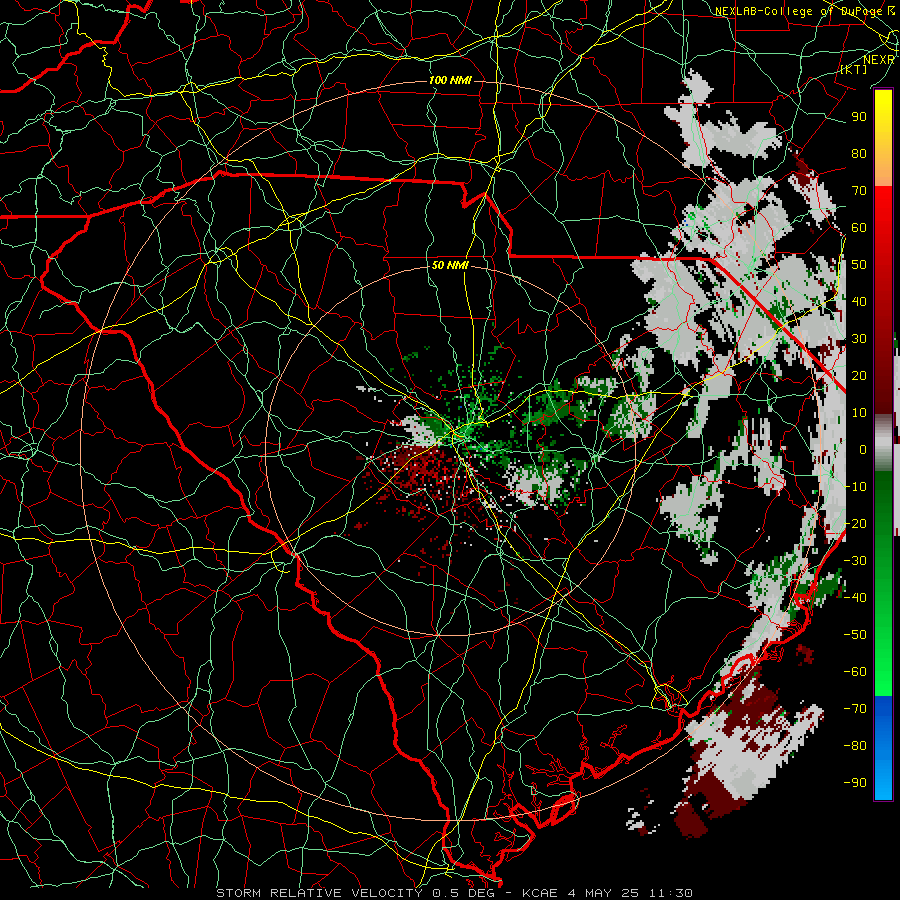Click the 40 value on velocity scale
Image resolution: width=900 pixels, height=900 pixels.
[x=859, y=301]
